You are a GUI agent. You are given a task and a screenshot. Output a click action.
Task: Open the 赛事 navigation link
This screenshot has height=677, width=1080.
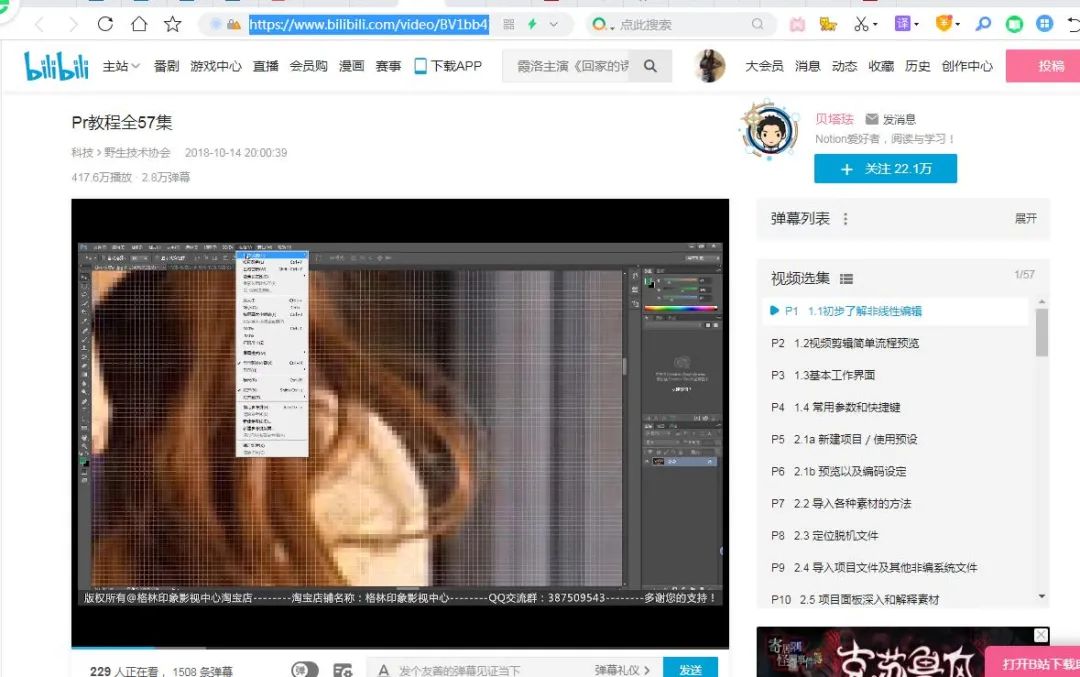[388, 66]
